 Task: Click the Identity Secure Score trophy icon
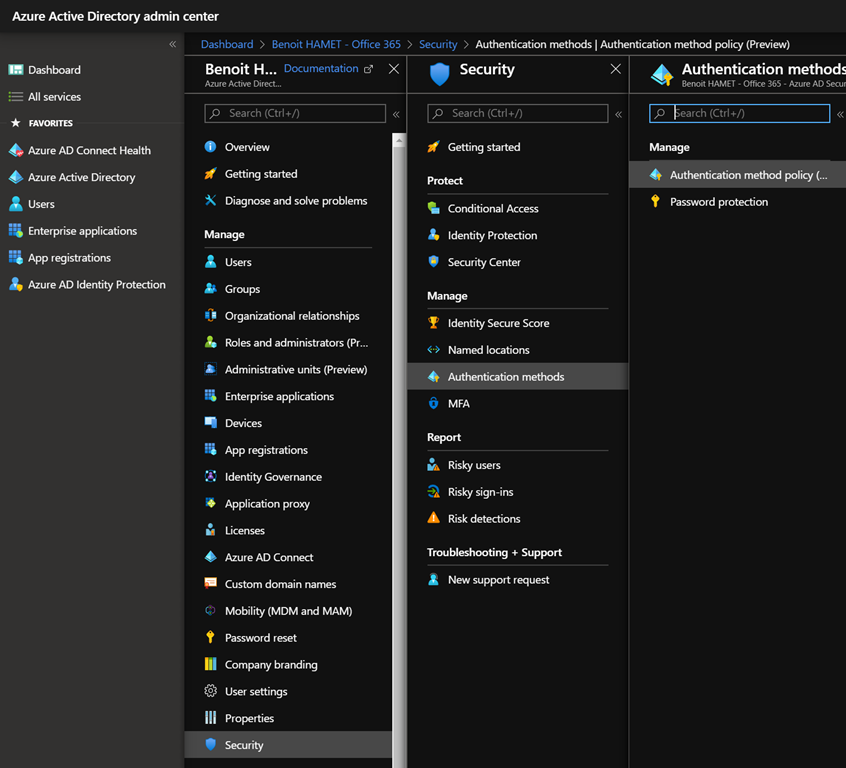tap(433, 323)
